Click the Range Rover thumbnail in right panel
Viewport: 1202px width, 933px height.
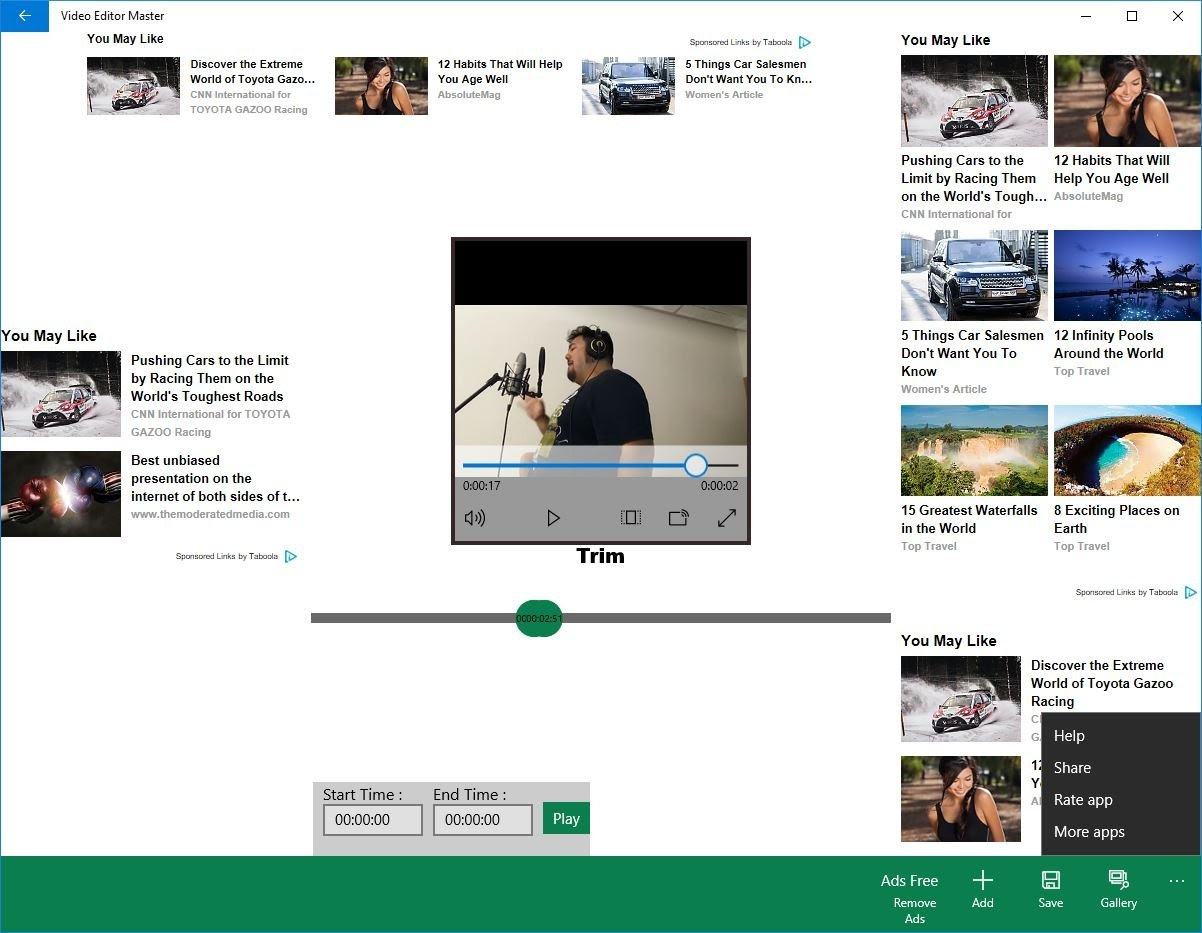point(974,275)
